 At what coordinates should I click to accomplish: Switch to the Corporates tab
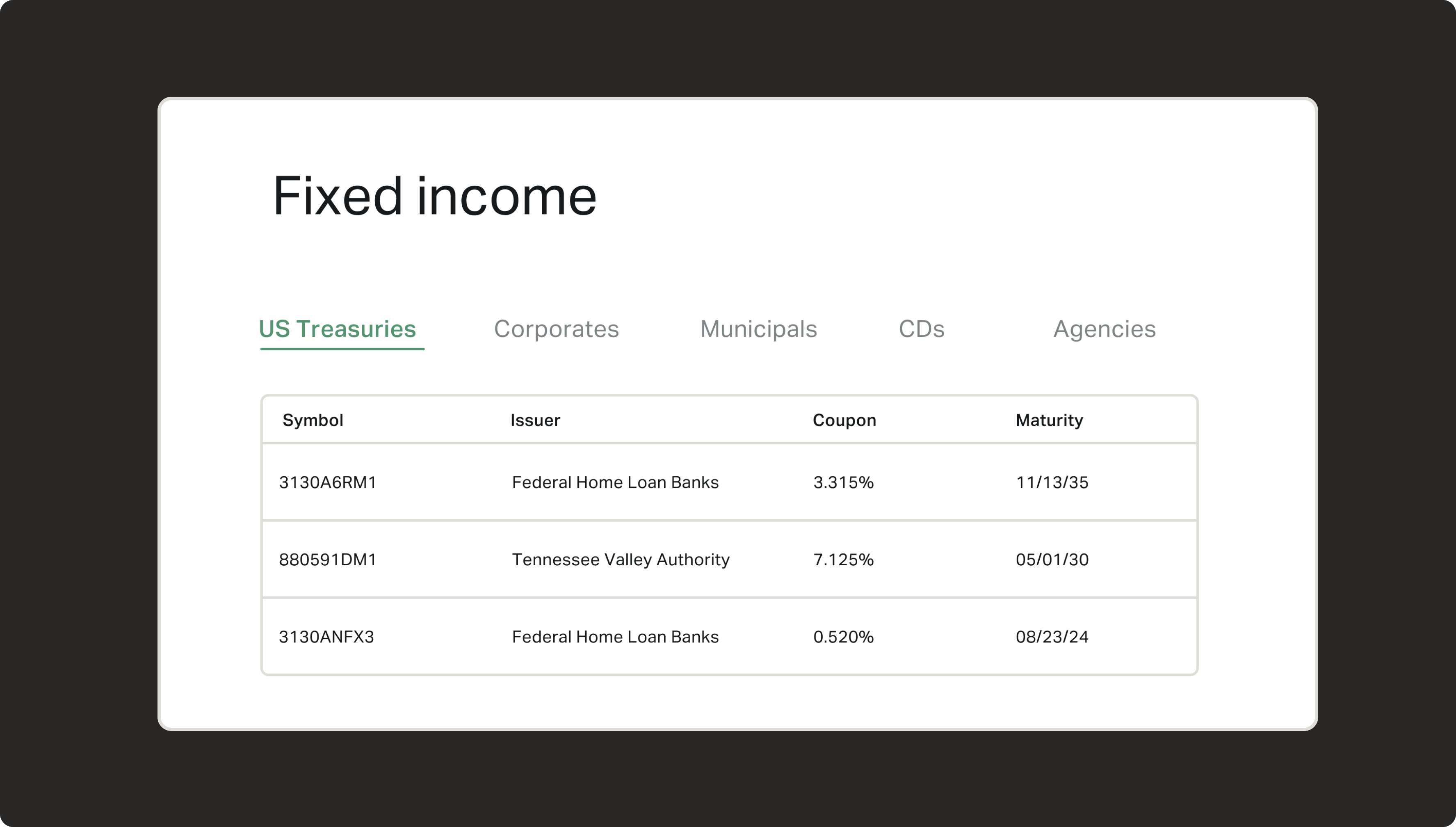pos(557,329)
